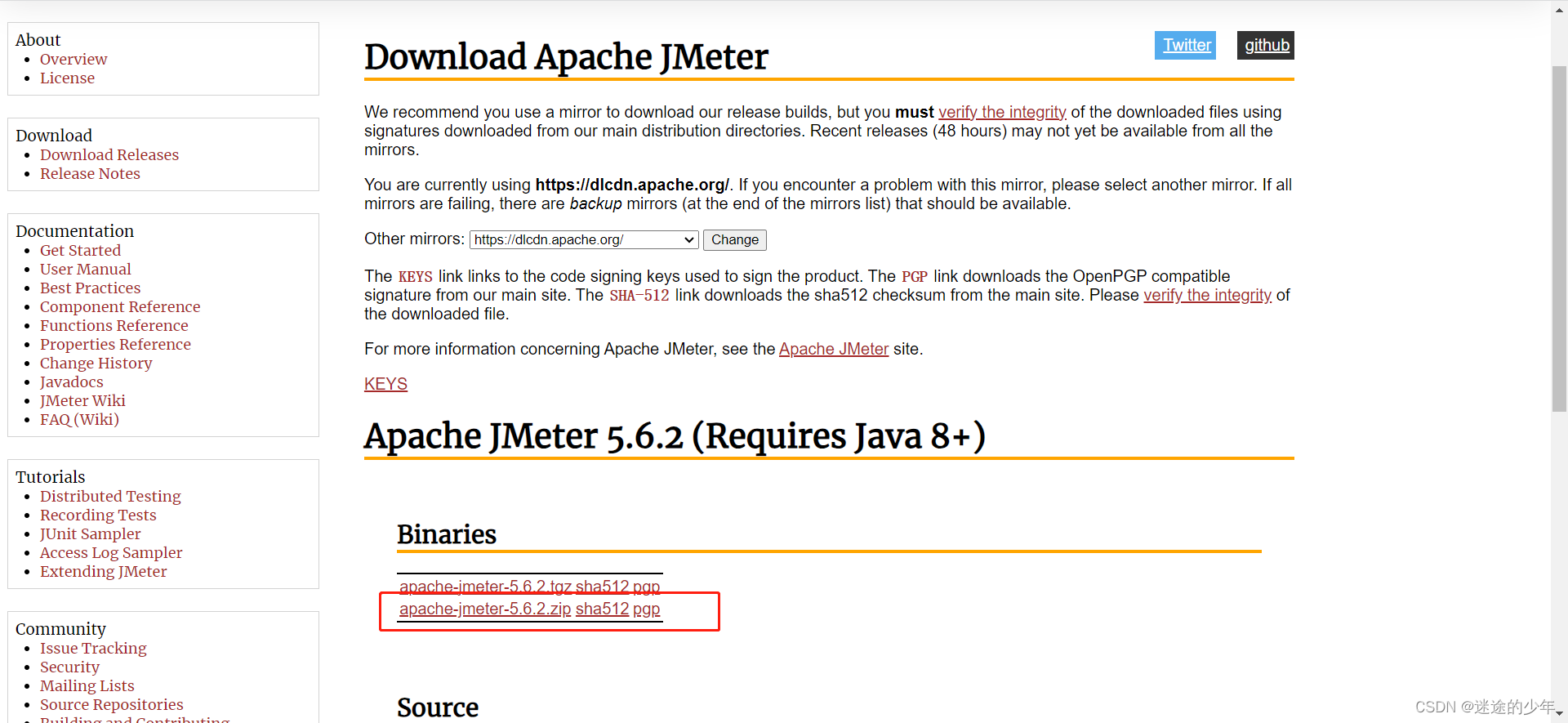Open pgp link for the zip file
Screen dimensions: 1568x723
point(646,609)
